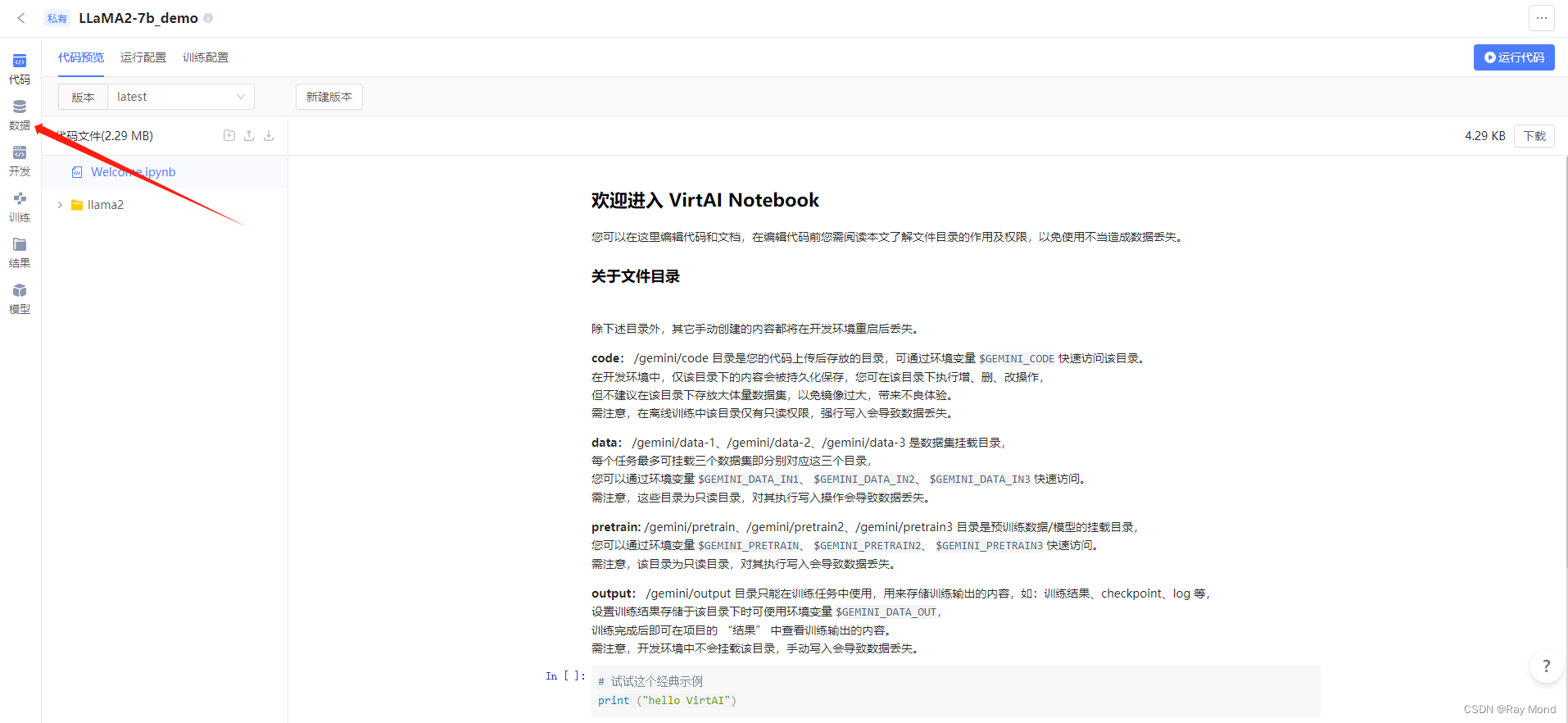Switch to the 代码预览 tab
1568x723 pixels.
click(x=81, y=57)
